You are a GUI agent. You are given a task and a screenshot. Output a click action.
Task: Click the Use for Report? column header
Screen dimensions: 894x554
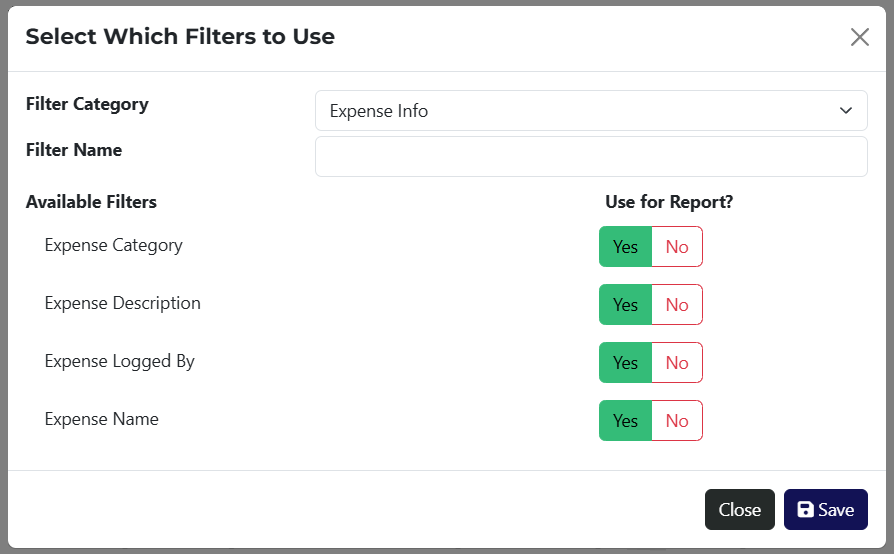pos(669,202)
